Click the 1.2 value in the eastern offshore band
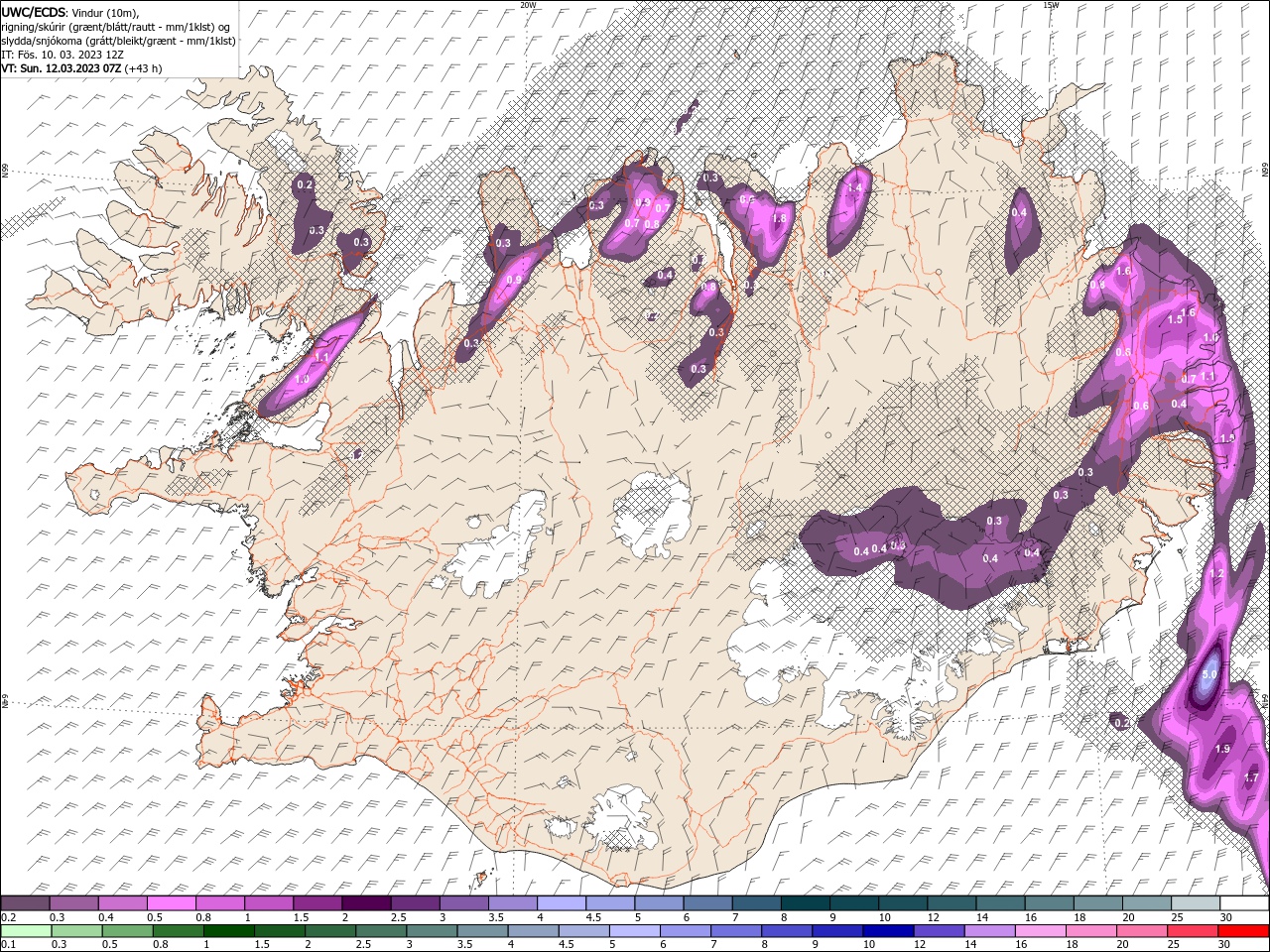1270x952 pixels. [x=1217, y=573]
